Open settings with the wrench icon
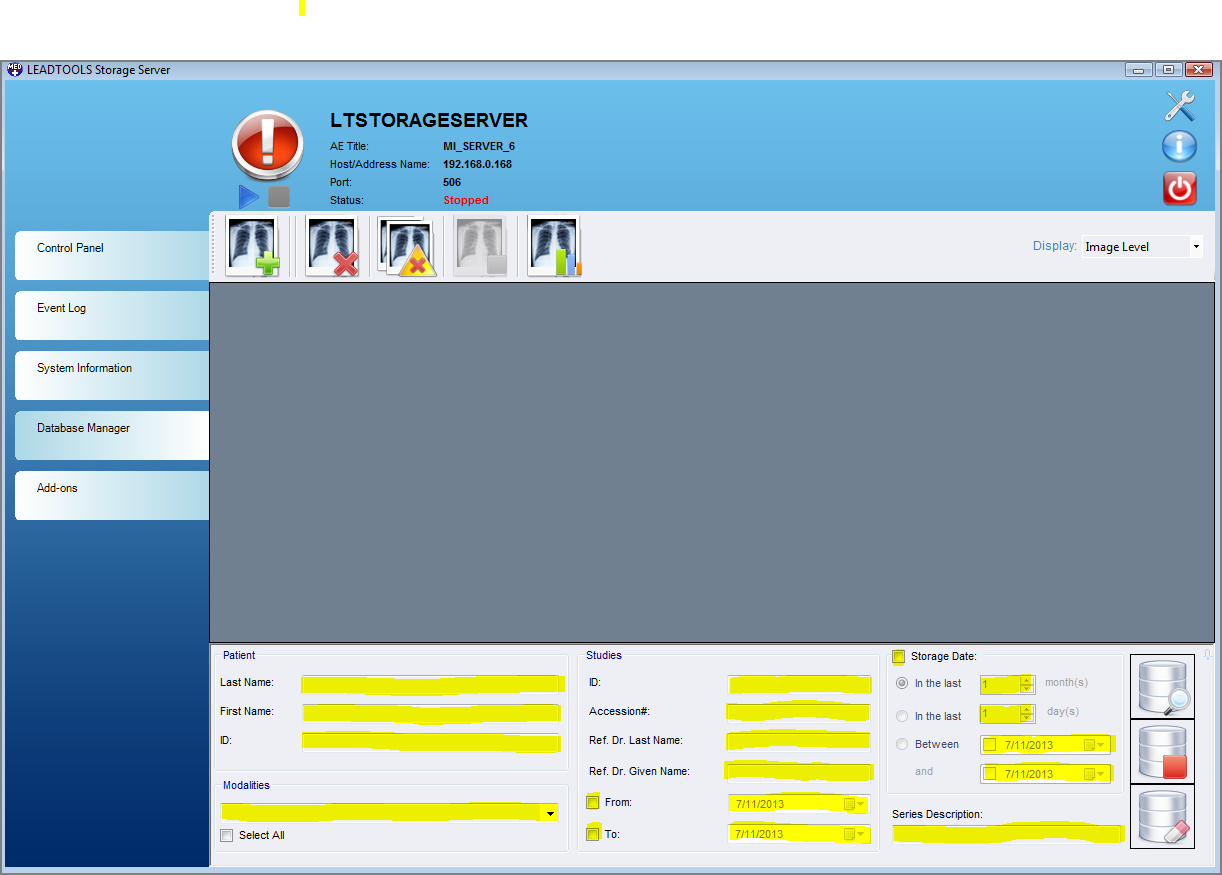This screenshot has width=1222, height=875. 1180,106
